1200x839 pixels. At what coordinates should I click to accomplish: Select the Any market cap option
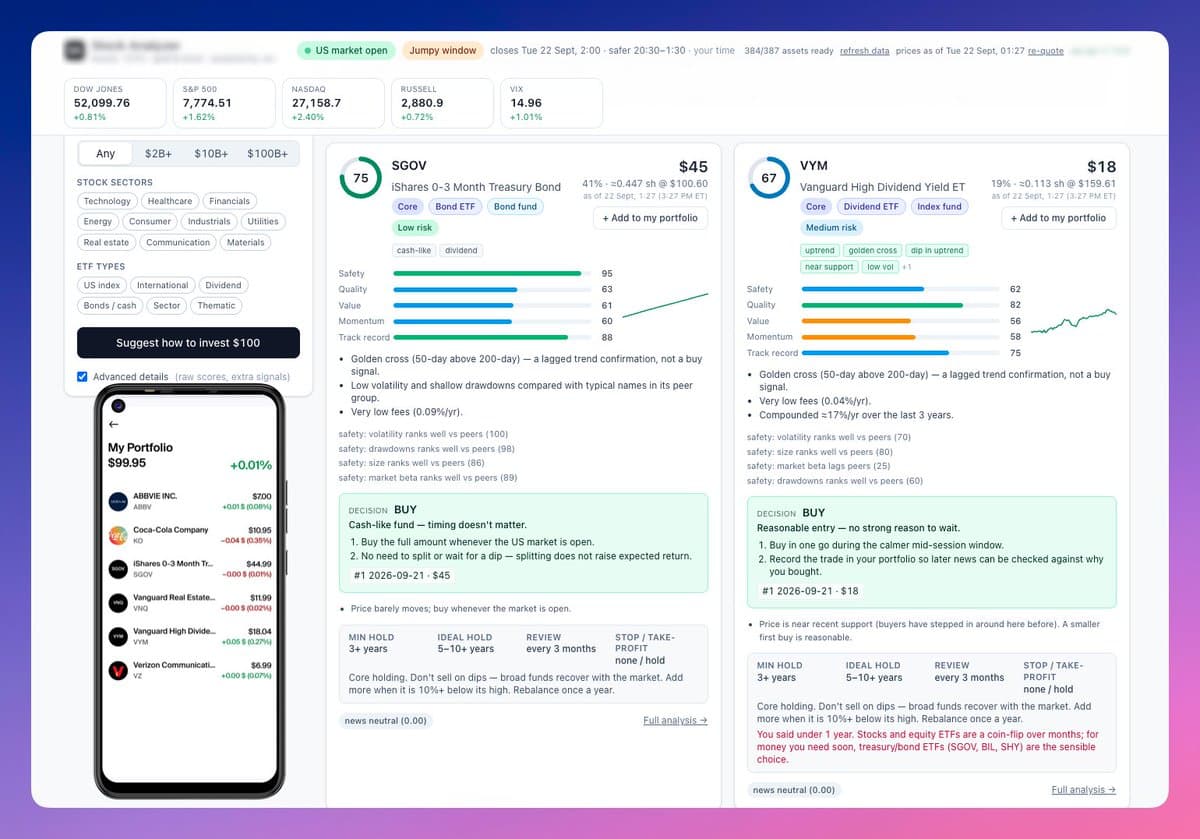coord(106,153)
